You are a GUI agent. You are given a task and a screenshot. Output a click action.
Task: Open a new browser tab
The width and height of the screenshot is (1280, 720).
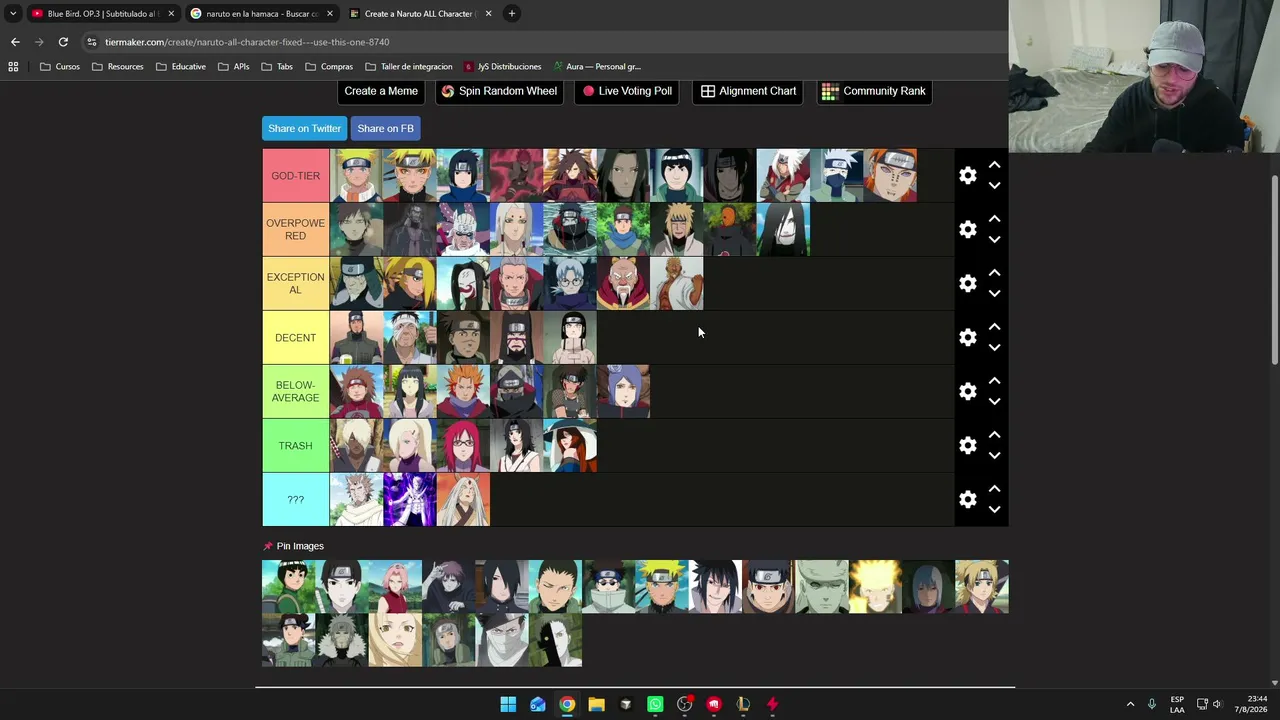tap(511, 14)
